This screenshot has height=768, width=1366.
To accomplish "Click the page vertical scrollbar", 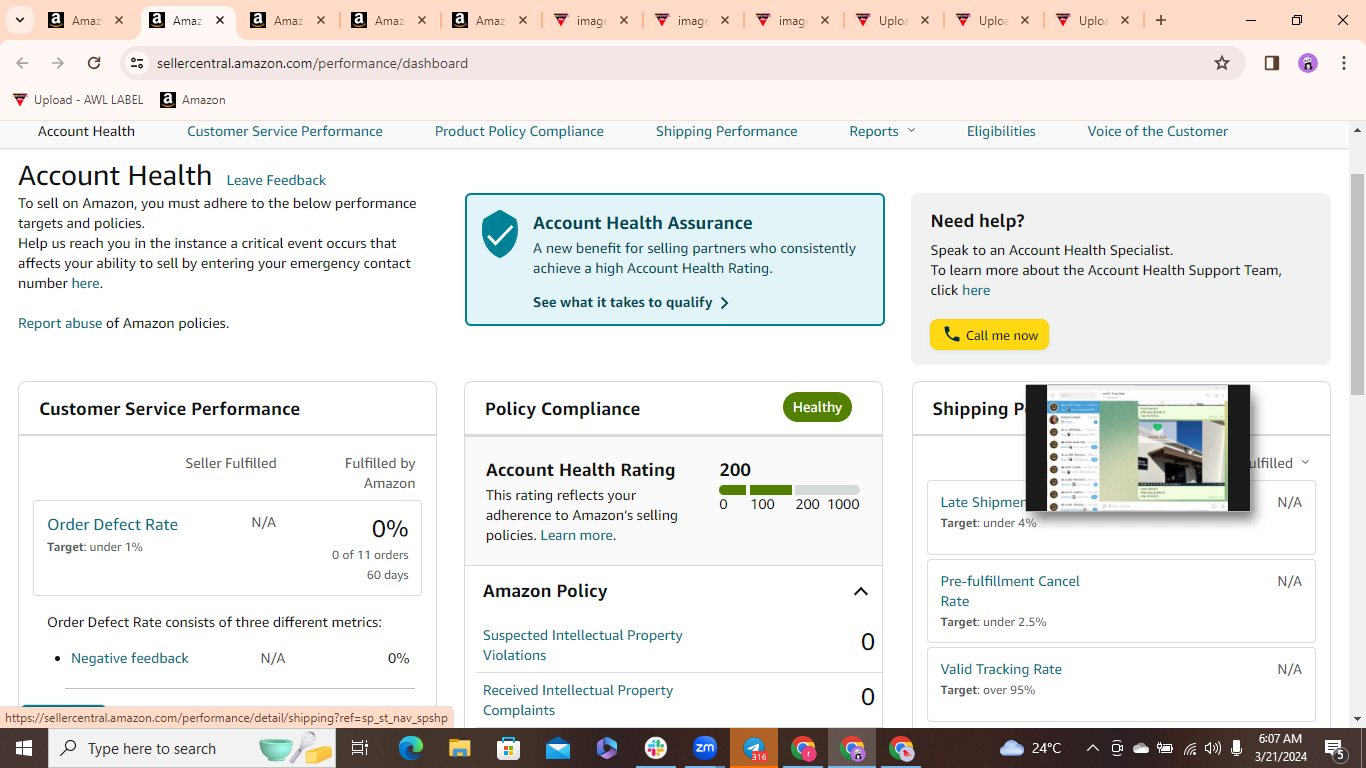I will click(x=1357, y=282).
